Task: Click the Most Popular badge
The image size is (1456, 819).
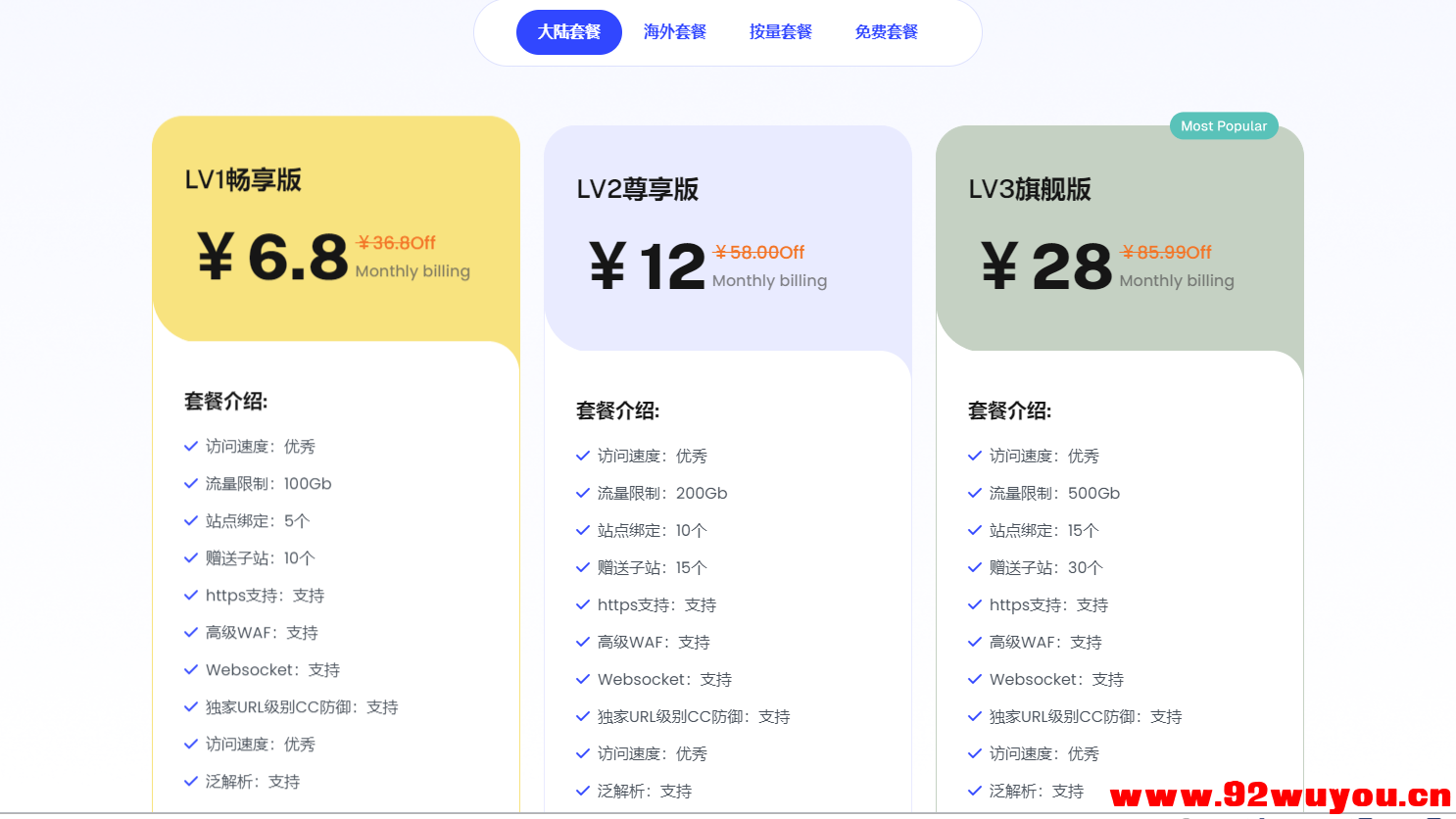Action: pos(1223,126)
